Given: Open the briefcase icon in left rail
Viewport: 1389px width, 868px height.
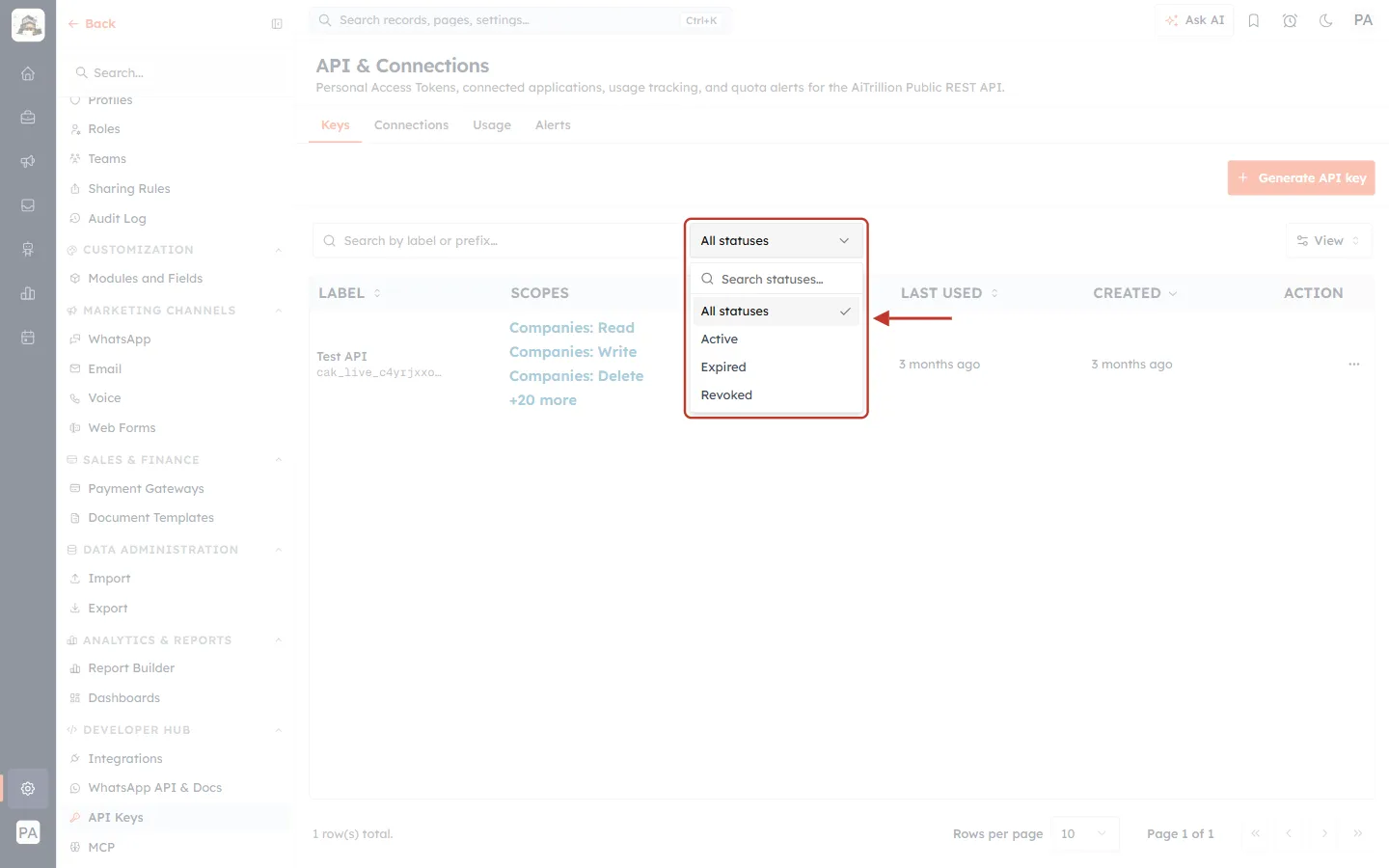Looking at the screenshot, I should [x=28, y=118].
